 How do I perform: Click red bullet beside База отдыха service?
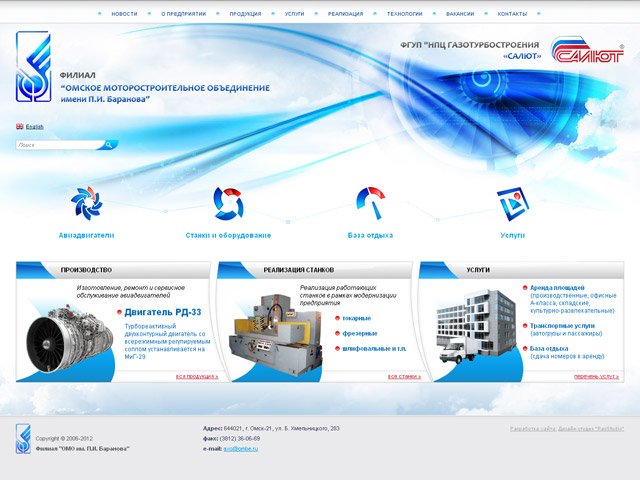click(525, 349)
